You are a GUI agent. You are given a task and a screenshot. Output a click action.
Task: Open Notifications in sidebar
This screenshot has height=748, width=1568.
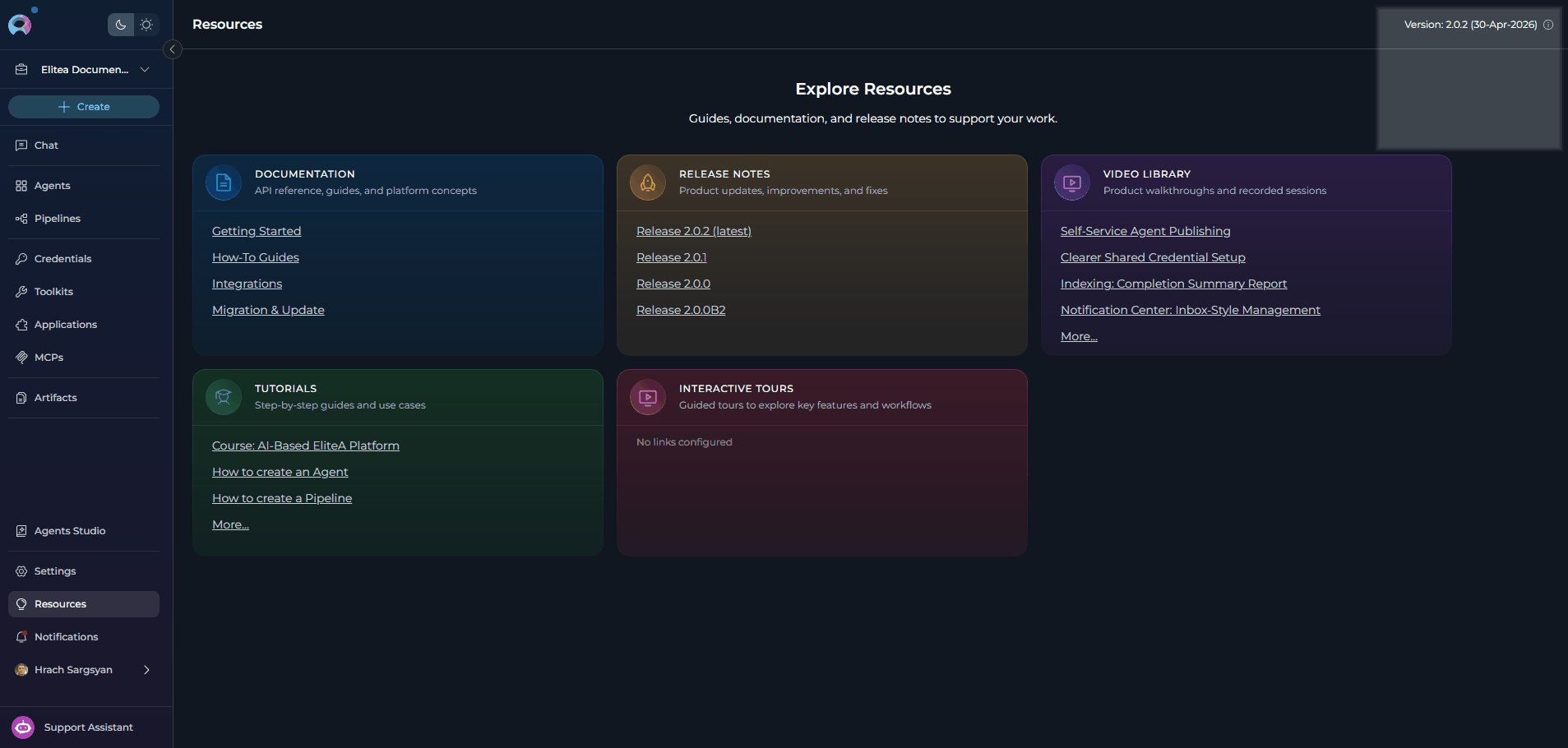click(x=66, y=637)
